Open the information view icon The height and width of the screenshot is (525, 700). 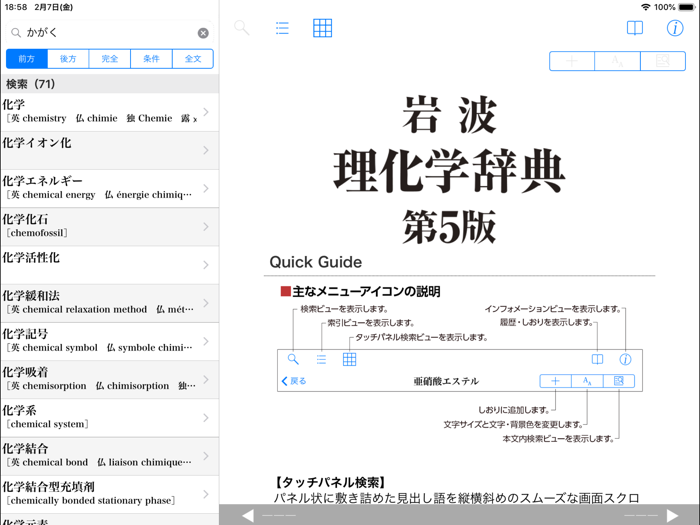pos(675,28)
